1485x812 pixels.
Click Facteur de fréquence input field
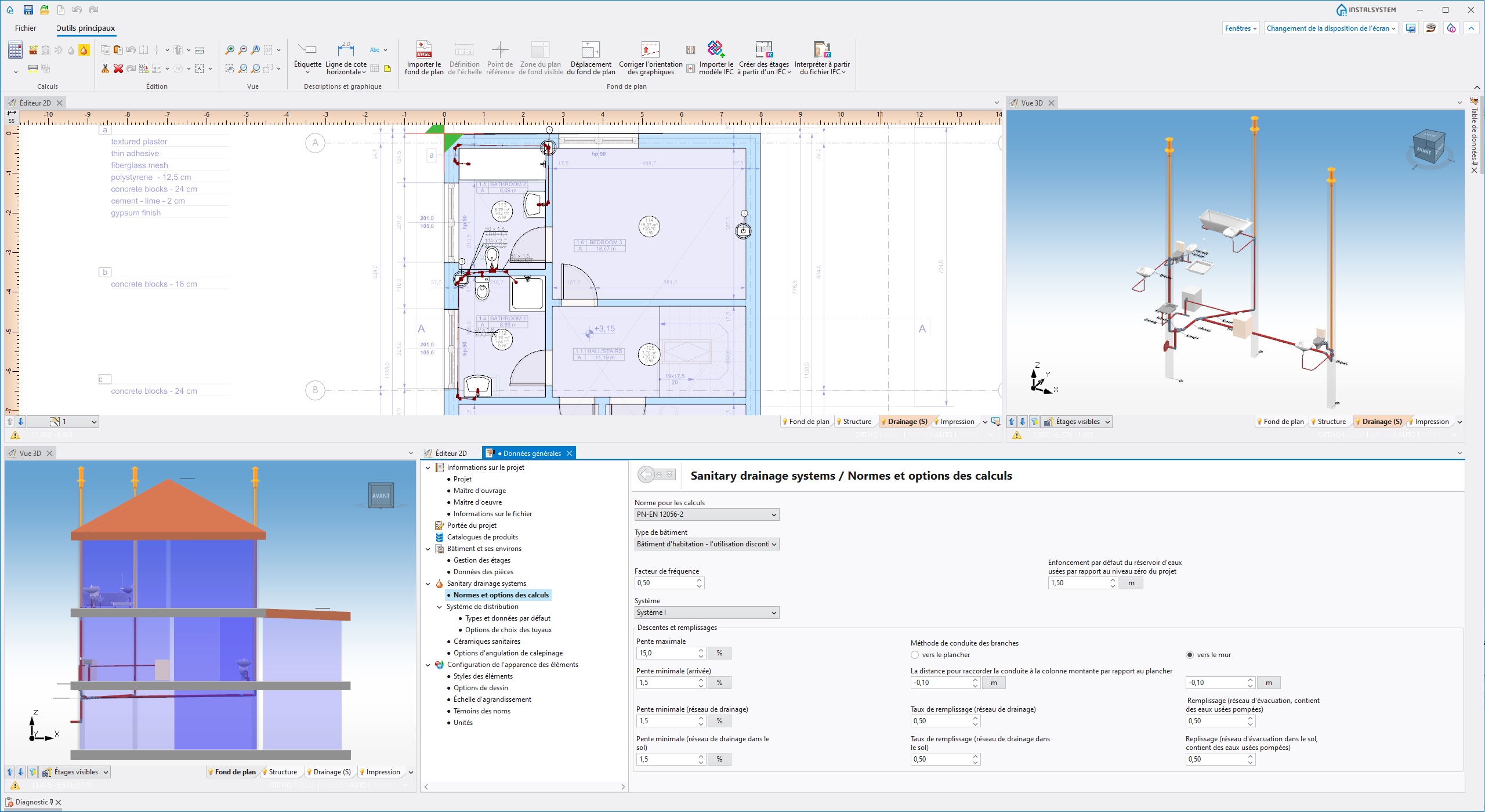coord(666,583)
